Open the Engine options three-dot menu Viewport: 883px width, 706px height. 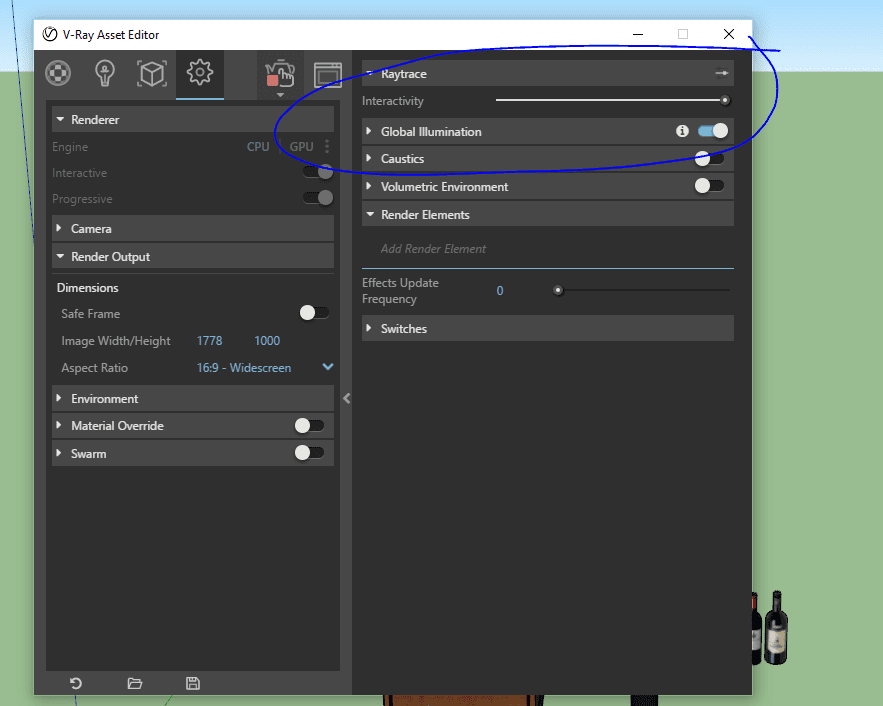click(327, 146)
